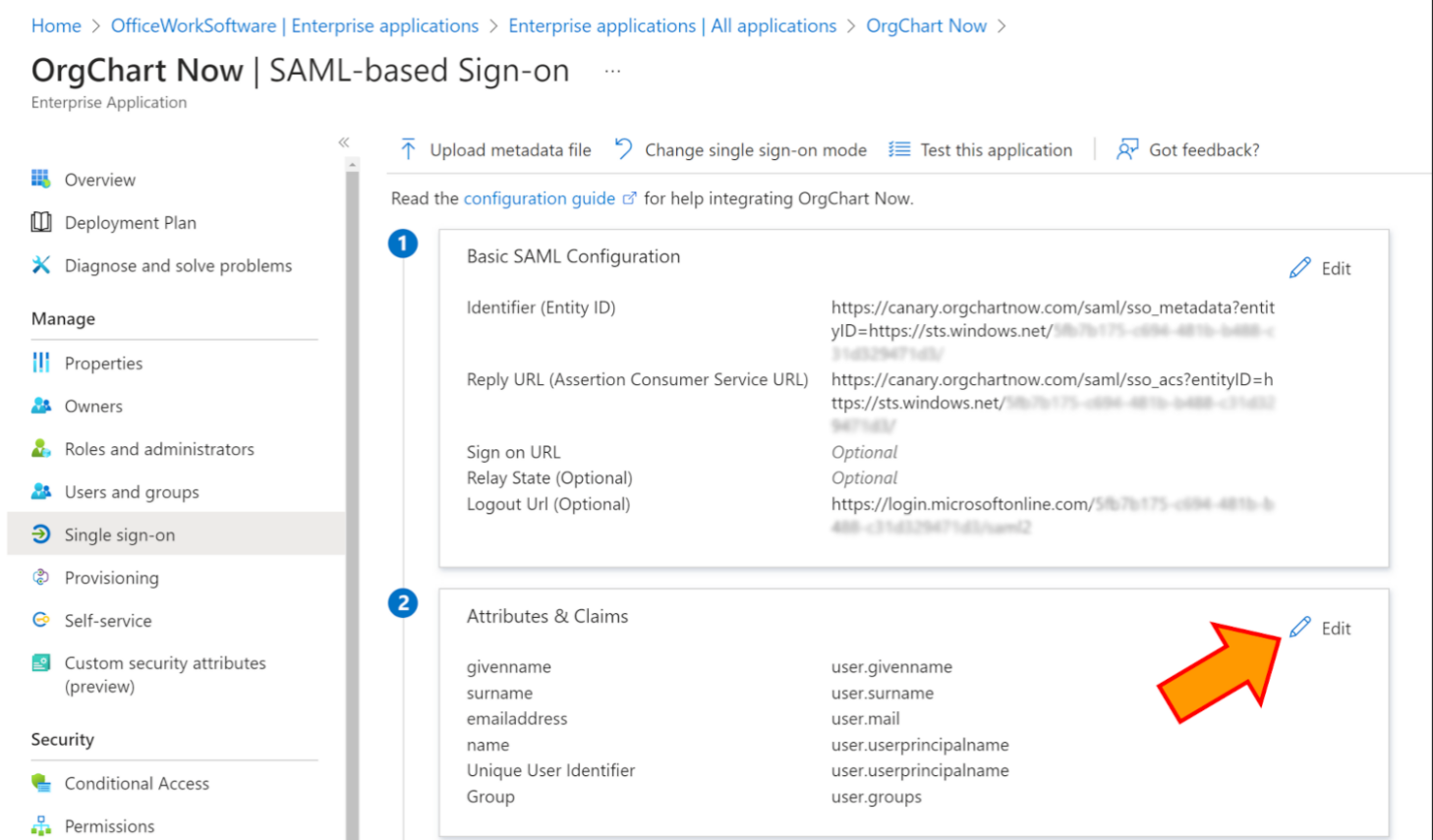Click the Sign on URL label
This screenshot has width=1433, height=840.
[513, 452]
